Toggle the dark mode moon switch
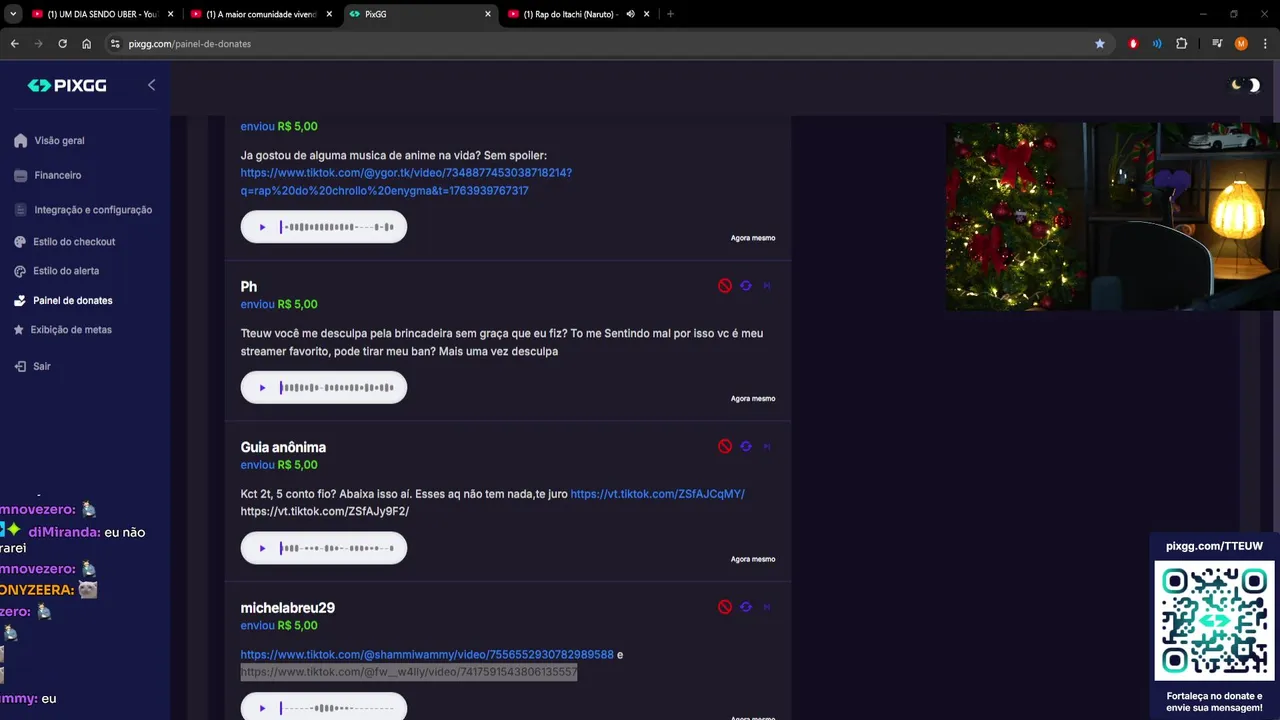This screenshot has width=1280, height=720. [1245, 85]
